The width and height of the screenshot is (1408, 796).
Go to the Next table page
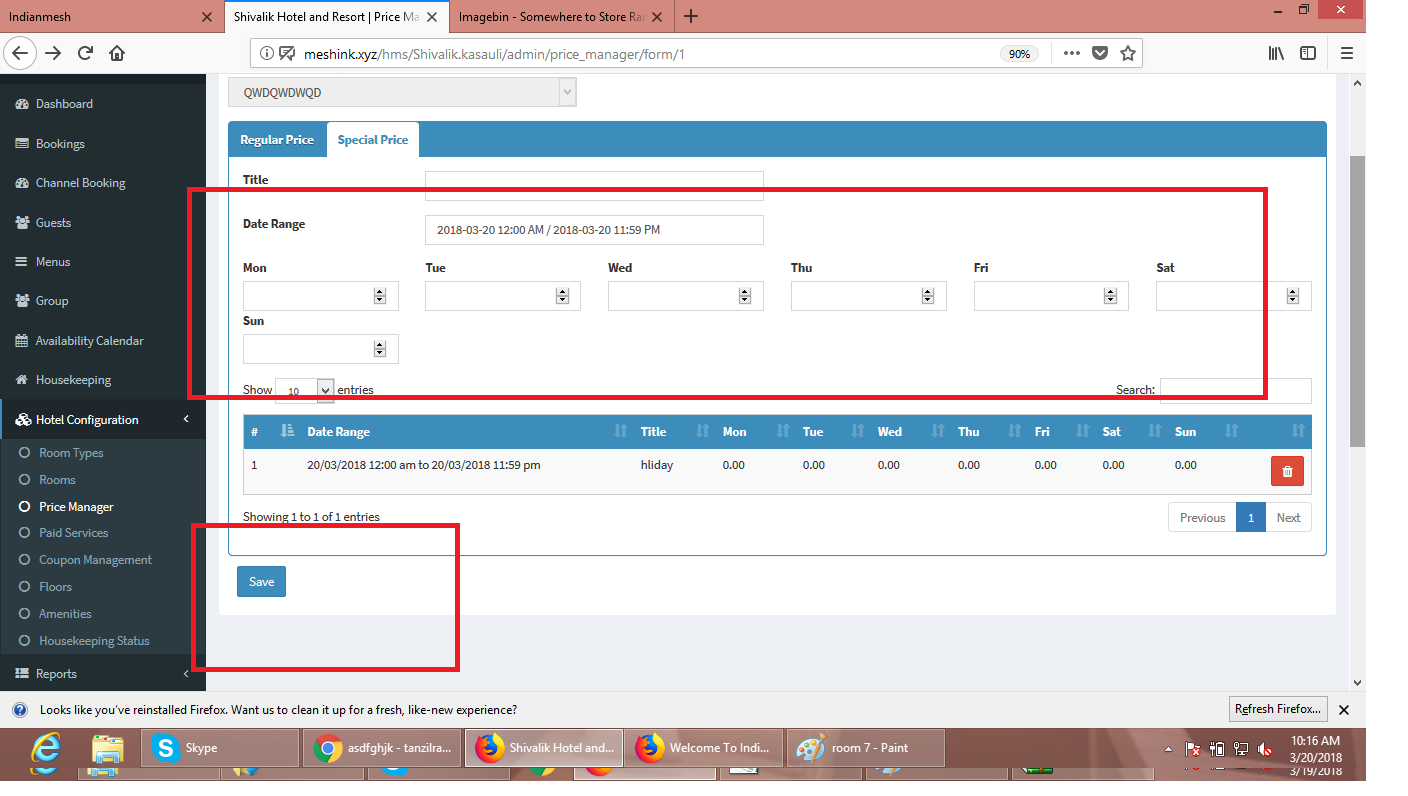pos(1288,518)
